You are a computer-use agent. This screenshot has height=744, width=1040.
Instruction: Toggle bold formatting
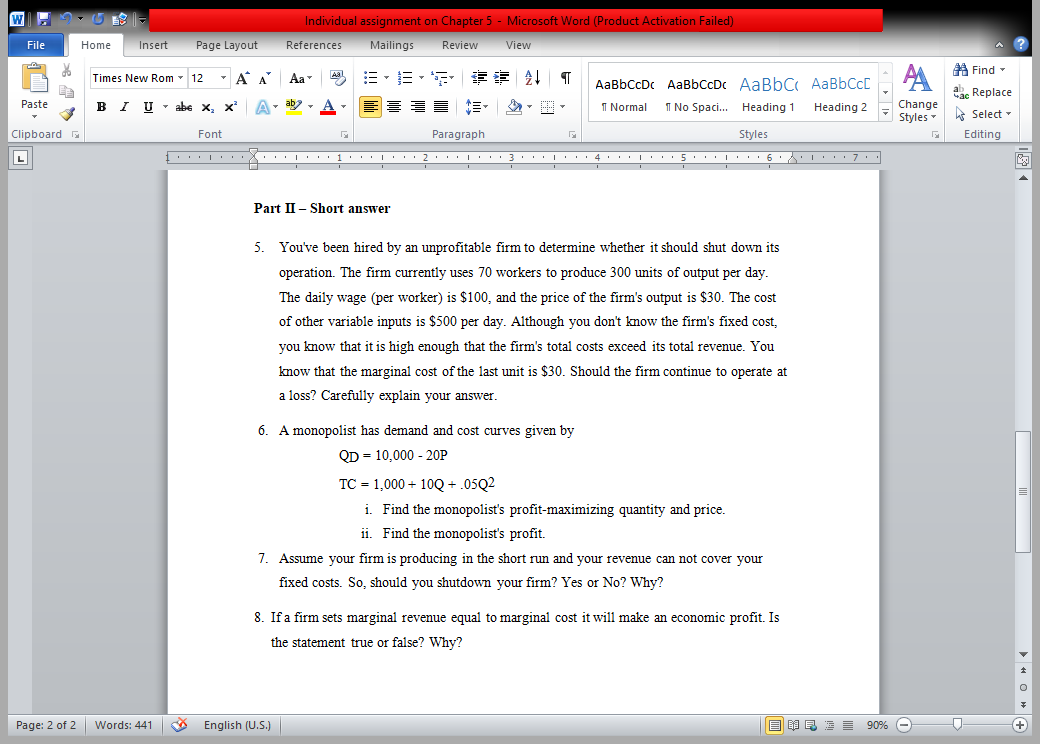101,106
